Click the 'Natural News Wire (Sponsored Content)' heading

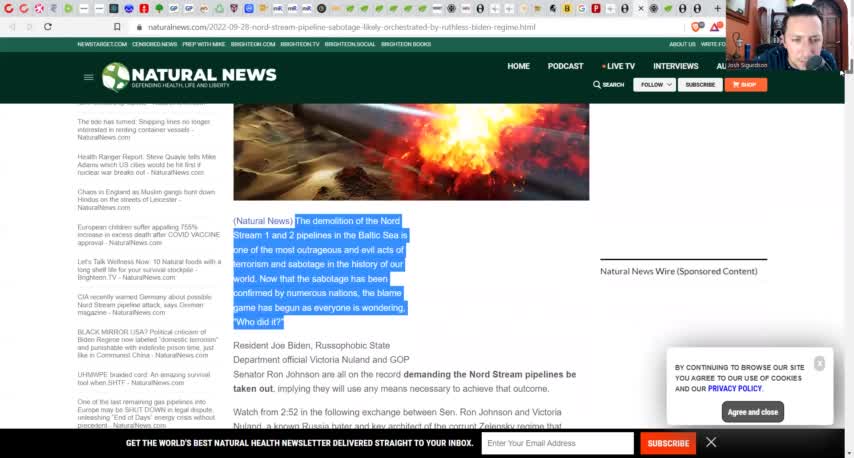(679, 271)
